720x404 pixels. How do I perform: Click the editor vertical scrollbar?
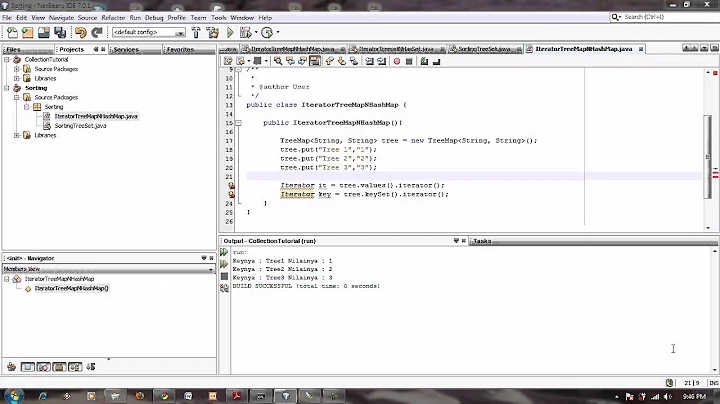click(x=708, y=157)
